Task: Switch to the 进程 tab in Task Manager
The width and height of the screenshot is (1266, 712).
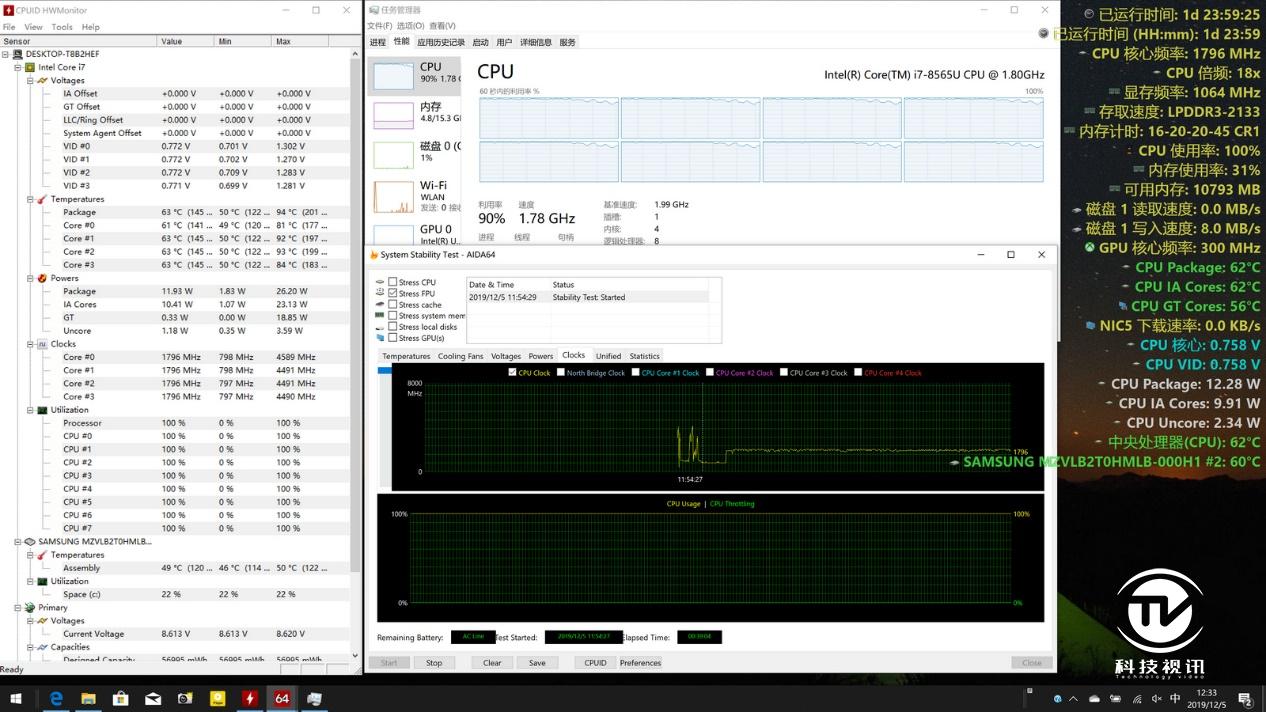Action: pos(377,42)
